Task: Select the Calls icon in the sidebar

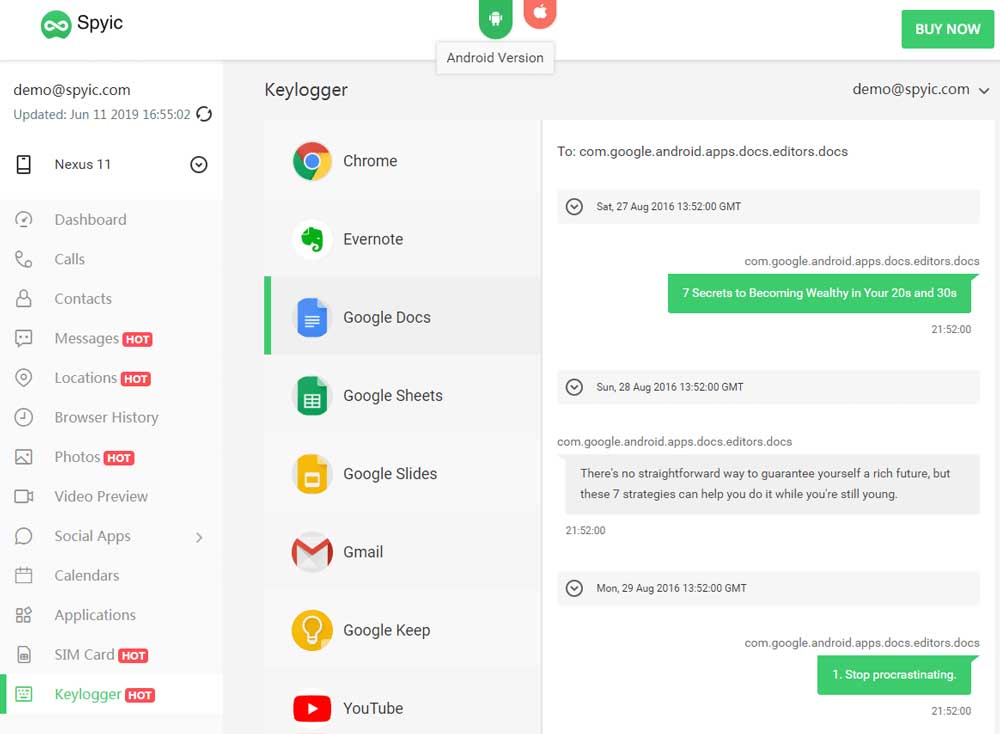Action: point(22,259)
